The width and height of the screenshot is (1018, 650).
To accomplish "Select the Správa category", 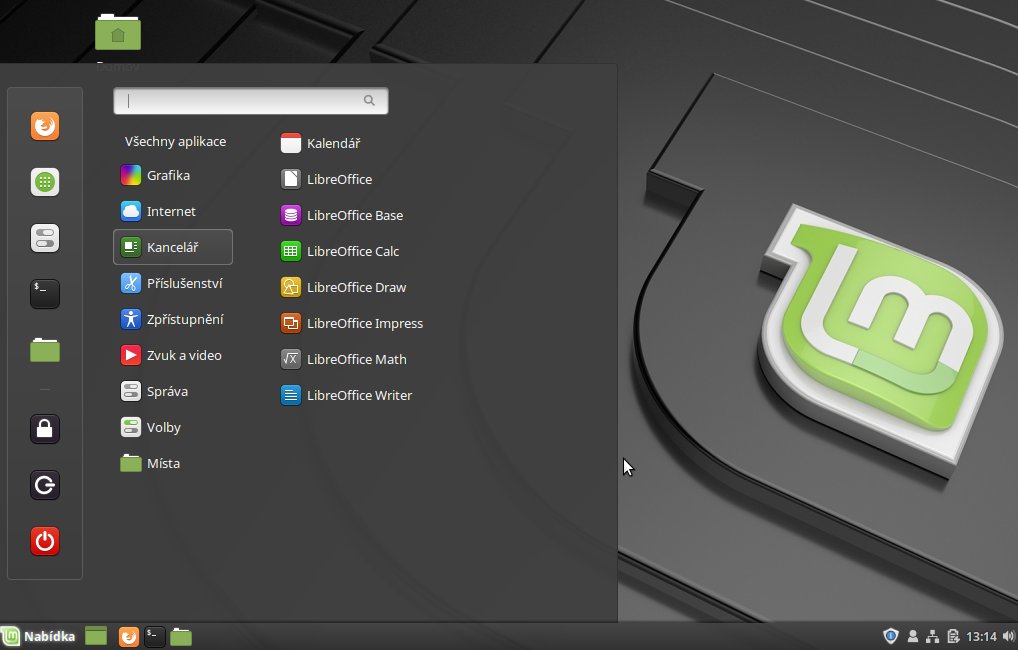I will 155,391.
